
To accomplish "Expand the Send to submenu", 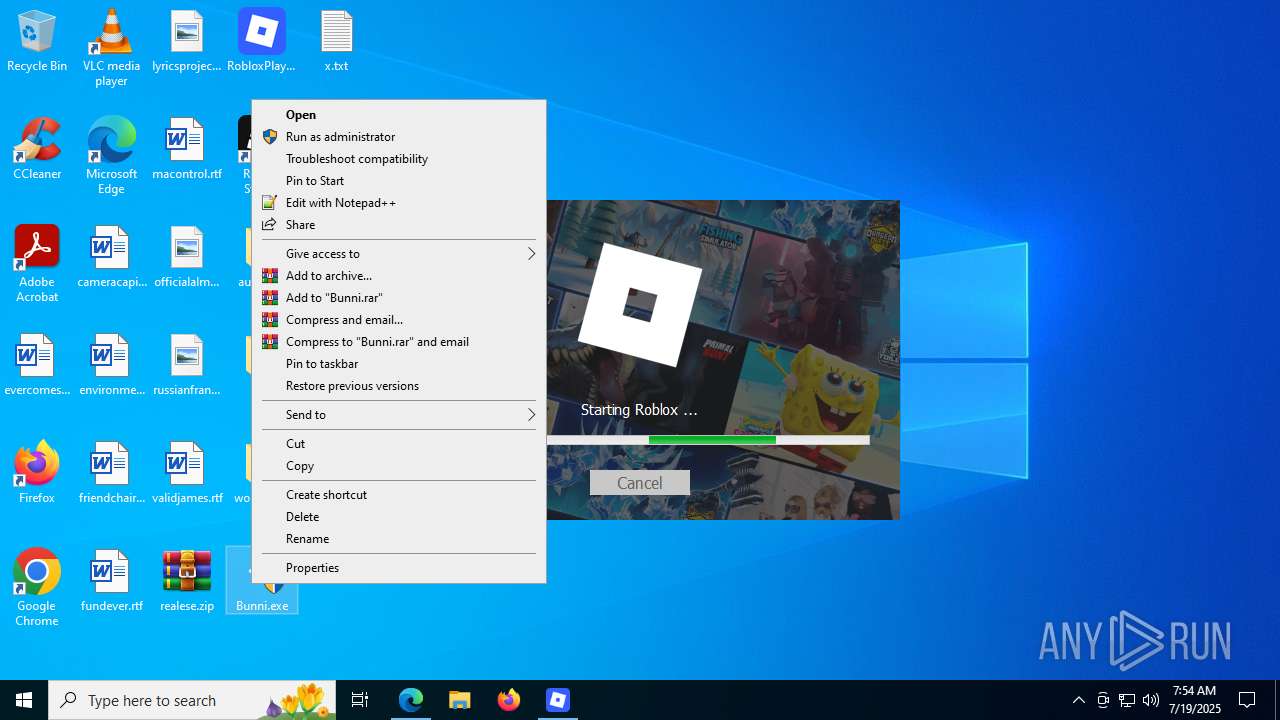I will pos(398,415).
